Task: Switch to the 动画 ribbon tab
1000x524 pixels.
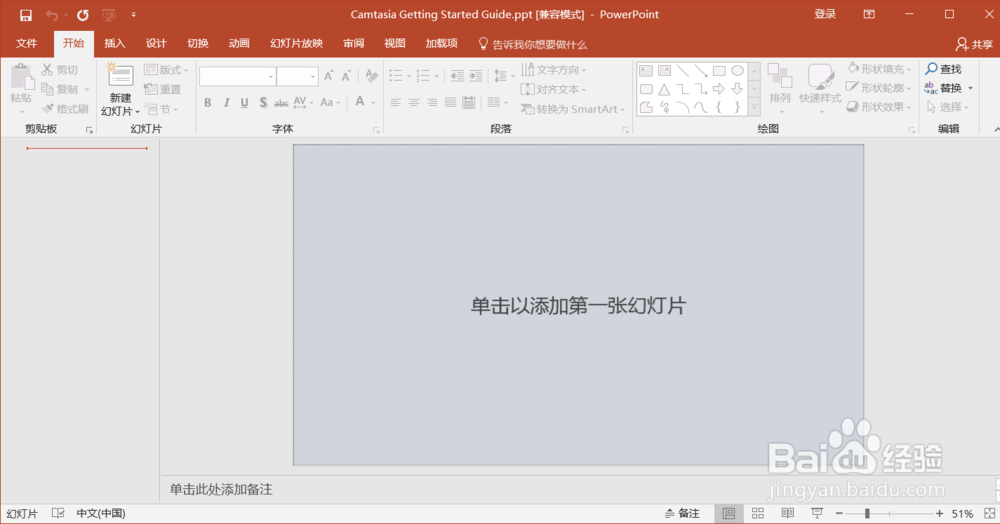Action: (x=239, y=43)
